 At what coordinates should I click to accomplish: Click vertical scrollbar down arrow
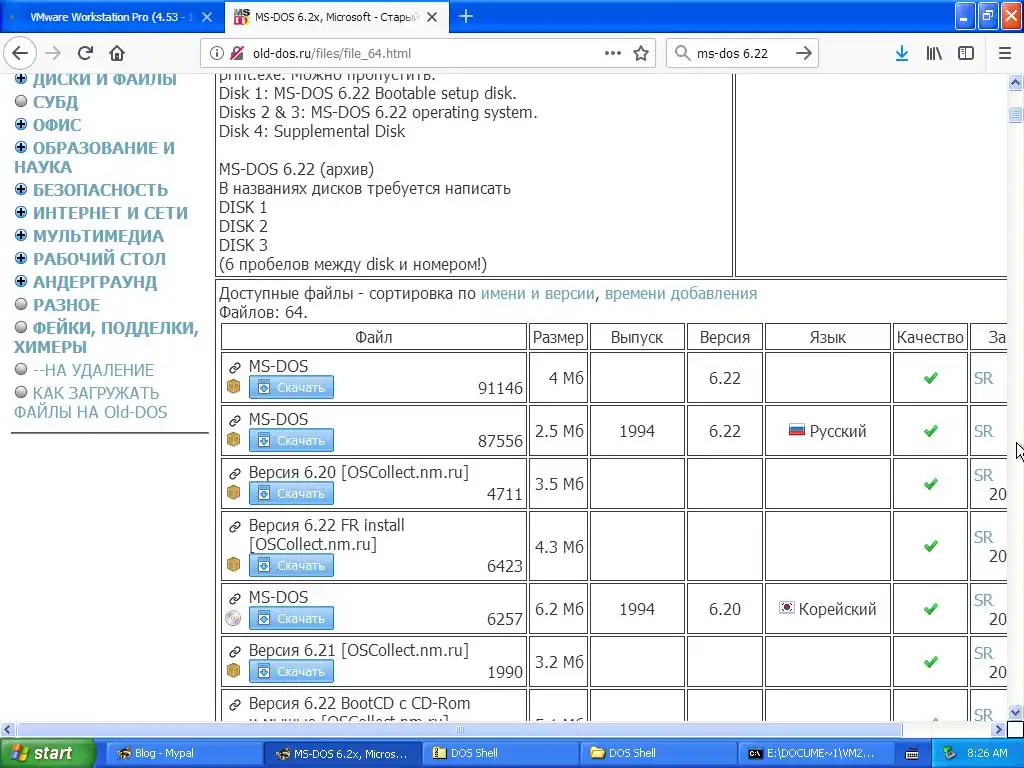point(1015,713)
